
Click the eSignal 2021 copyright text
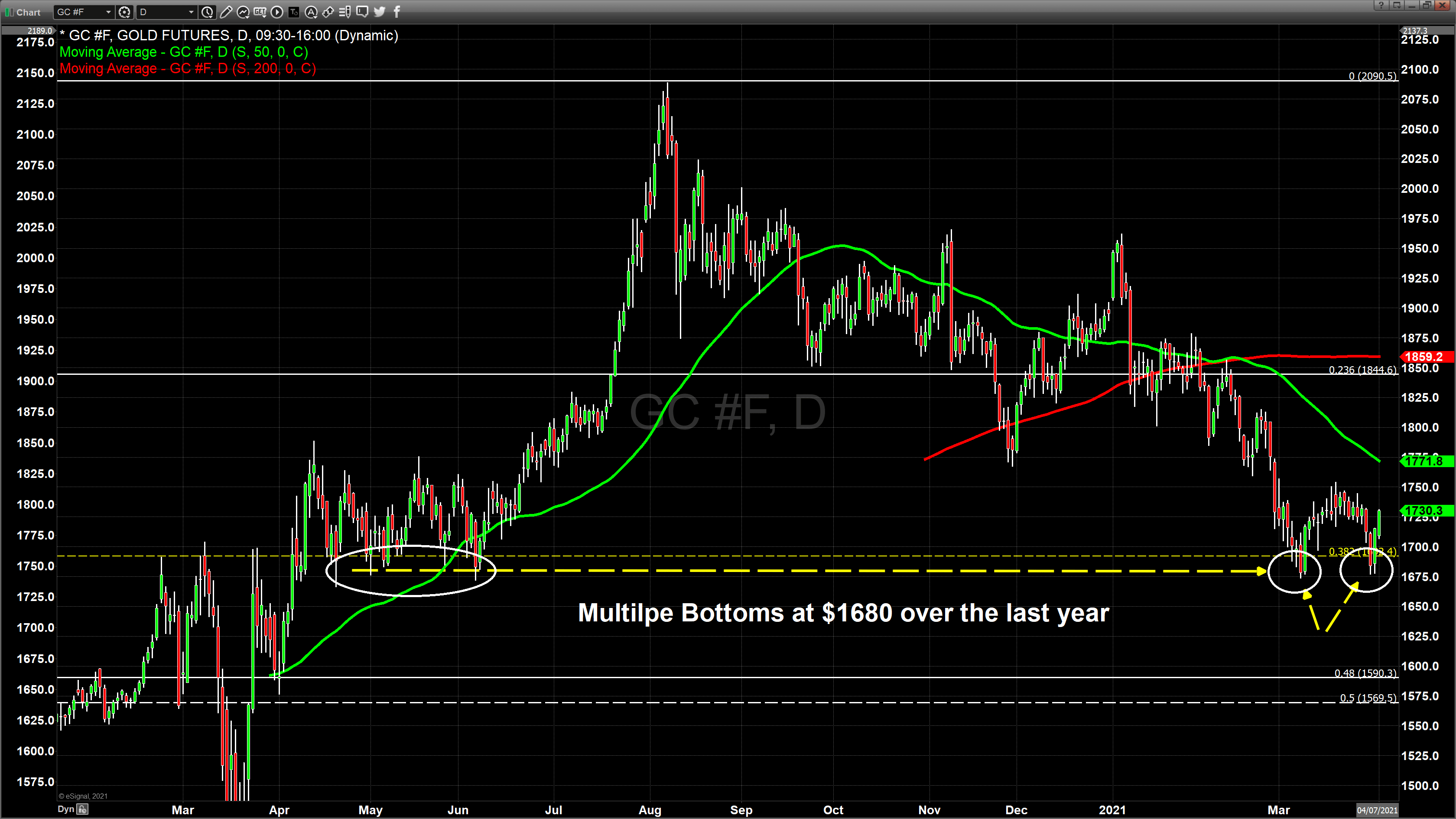(x=83, y=796)
